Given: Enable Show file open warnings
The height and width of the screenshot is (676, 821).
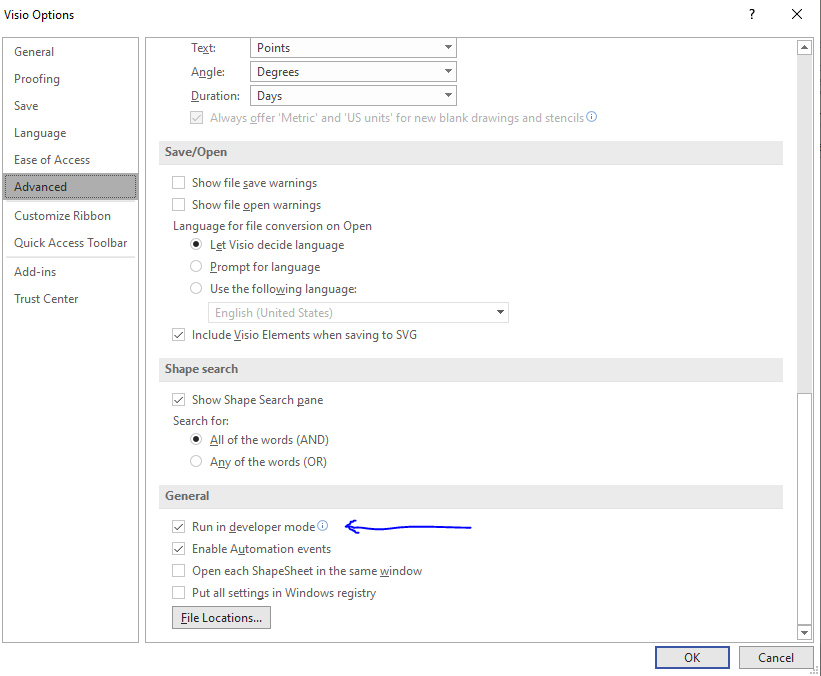Looking at the screenshot, I should click(x=179, y=204).
